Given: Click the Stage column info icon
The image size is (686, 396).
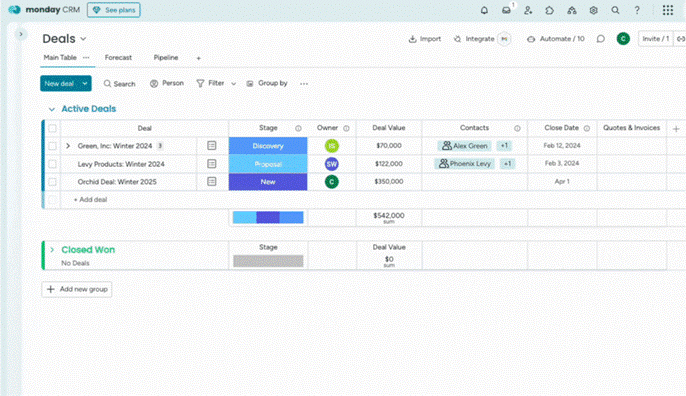Looking at the screenshot, I should (298, 128).
